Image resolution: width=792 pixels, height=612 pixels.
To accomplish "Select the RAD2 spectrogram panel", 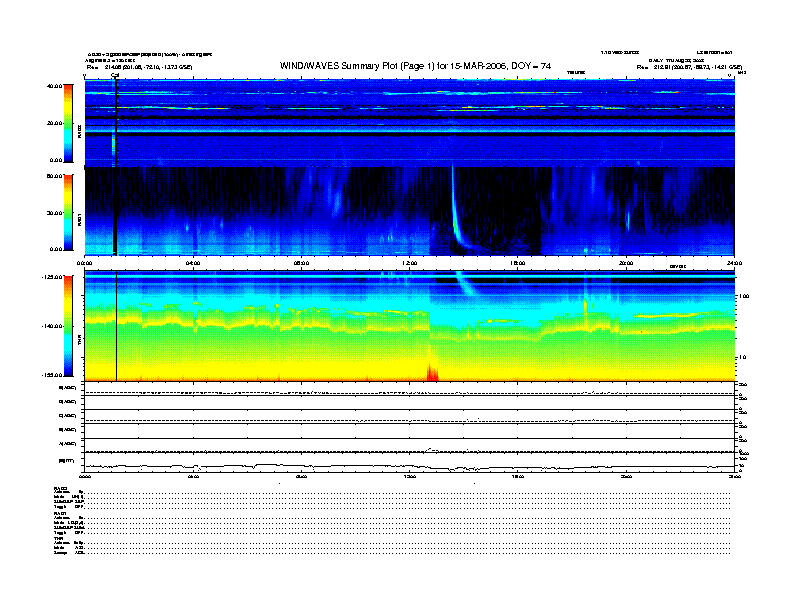I will point(410,122).
